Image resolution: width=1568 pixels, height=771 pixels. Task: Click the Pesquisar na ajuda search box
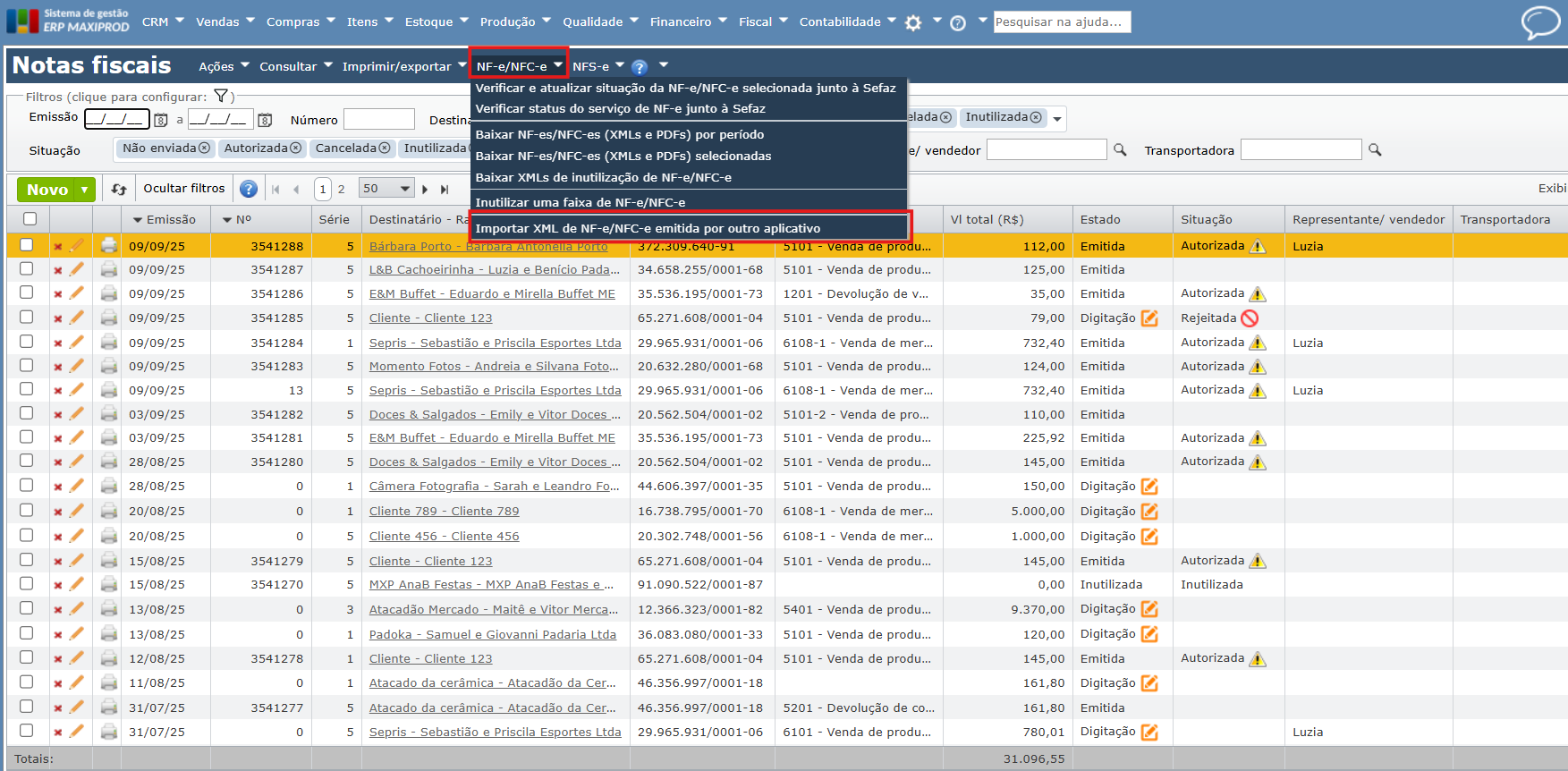(x=1063, y=21)
